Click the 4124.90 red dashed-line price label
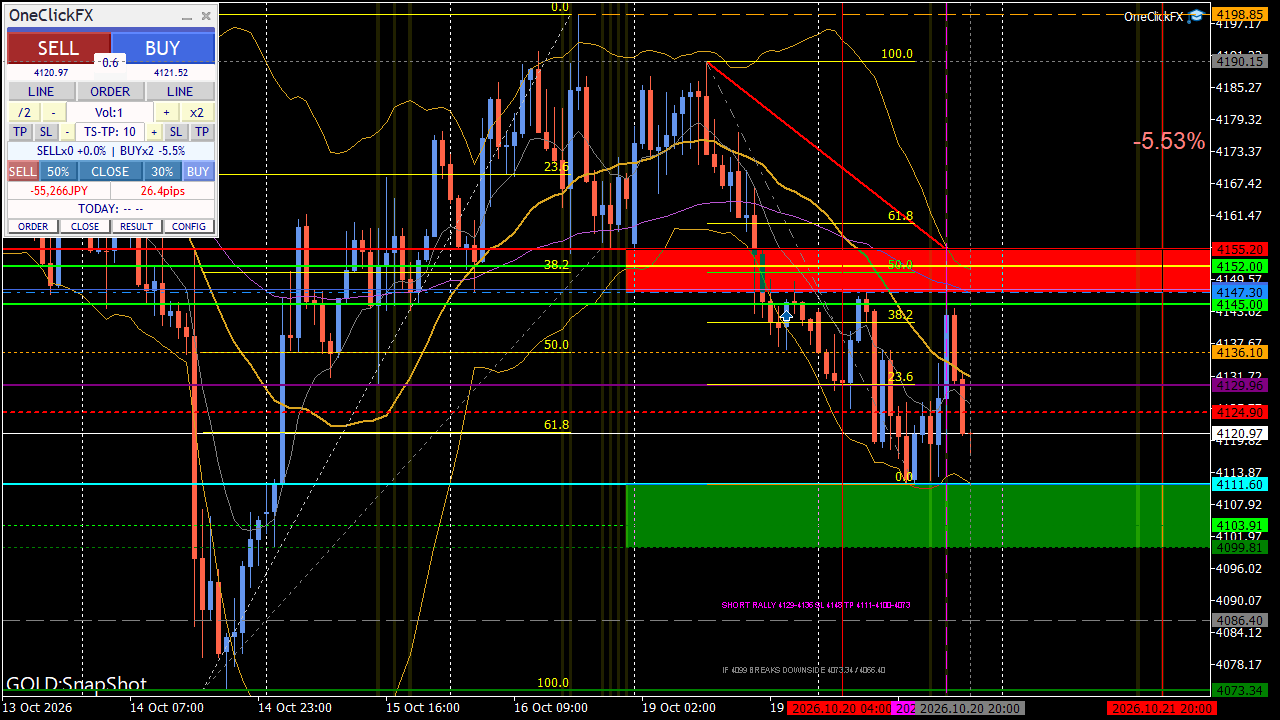 point(1240,412)
